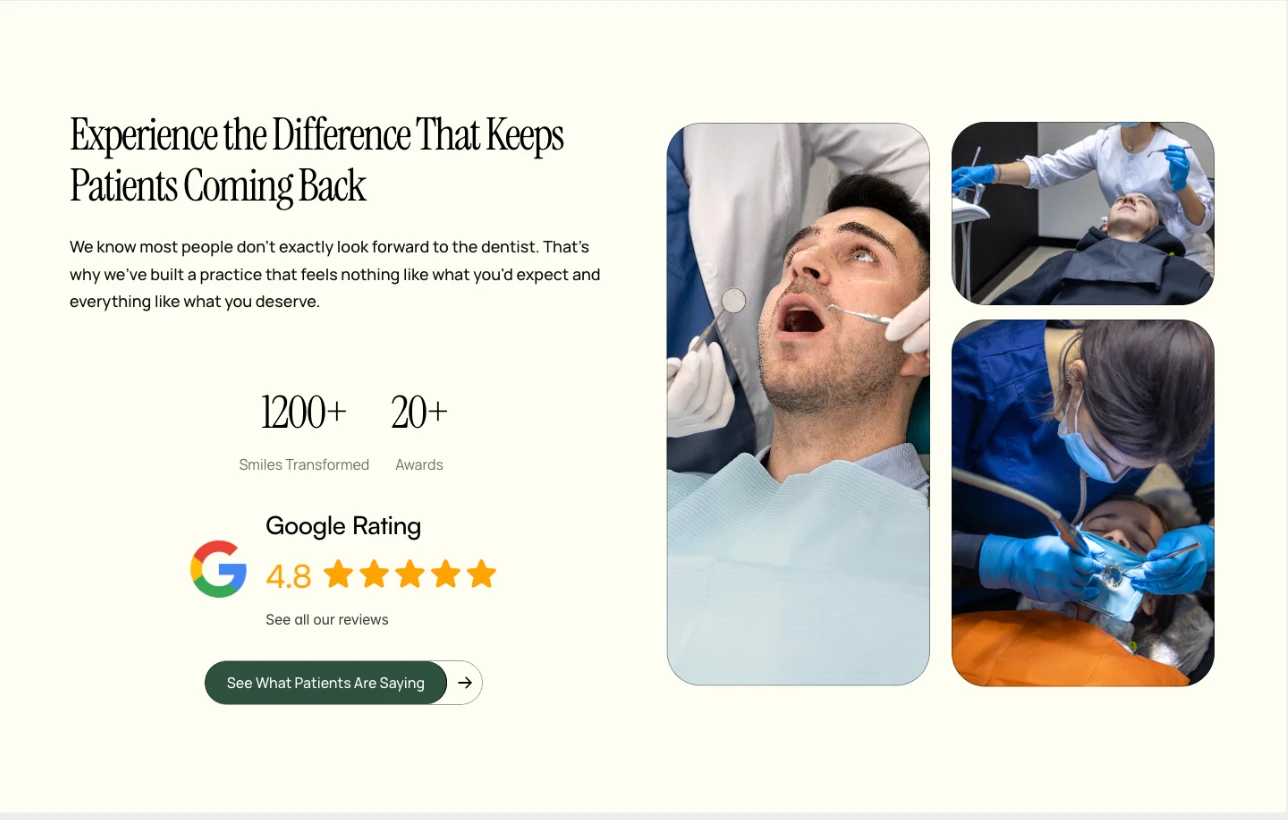Click the arrow icon beside the patients button
1288x820 pixels.
(465, 683)
